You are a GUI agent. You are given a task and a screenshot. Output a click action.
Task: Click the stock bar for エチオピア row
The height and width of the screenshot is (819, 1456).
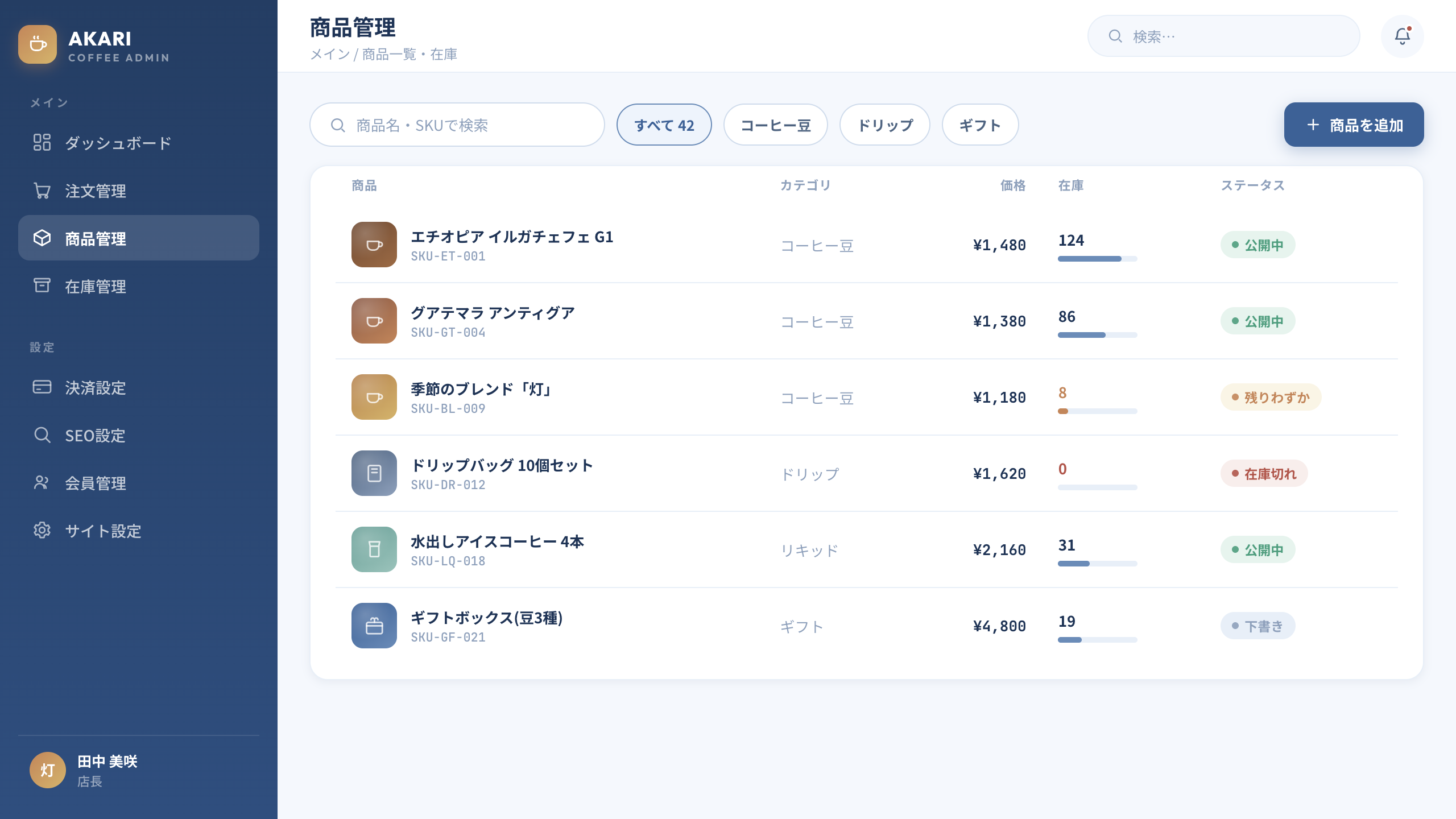click(x=1098, y=259)
